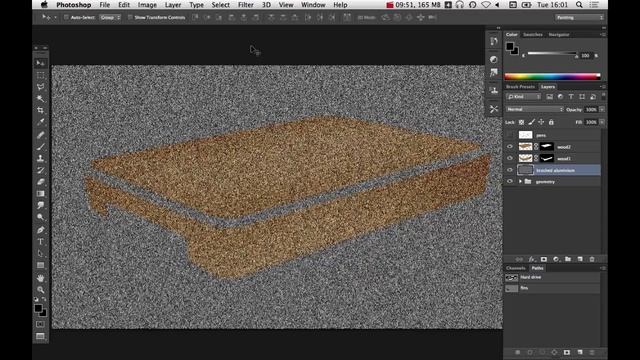Create new adjustment layer icon
This screenshot has width=640, height=360.
pyautogui.click(x=556, y=259)
